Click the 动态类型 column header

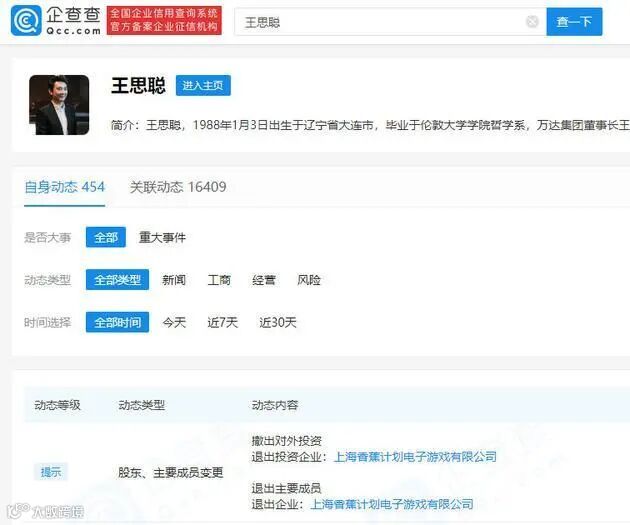pos(141,405)
